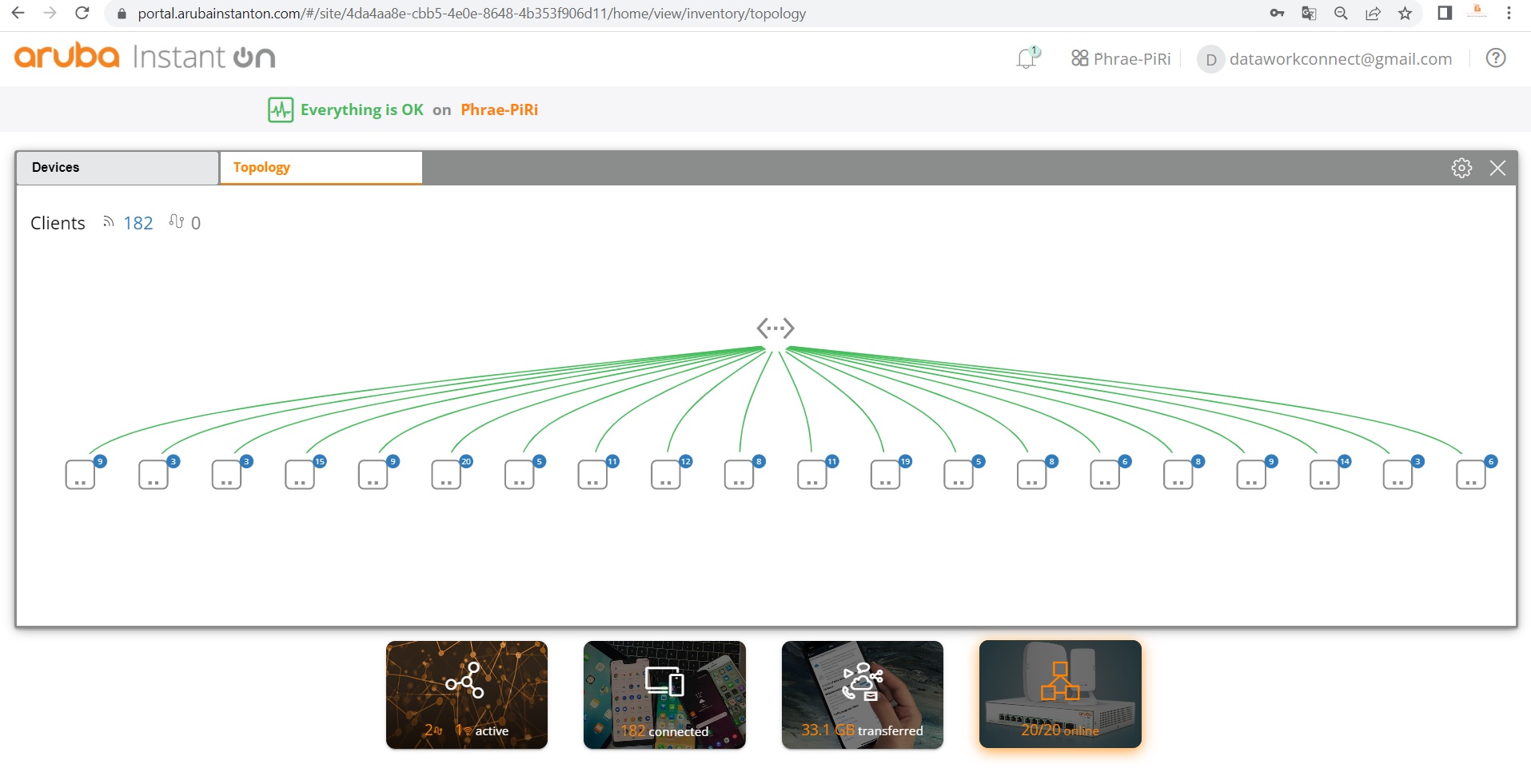Click the help question mark icon

(1495, 58)
